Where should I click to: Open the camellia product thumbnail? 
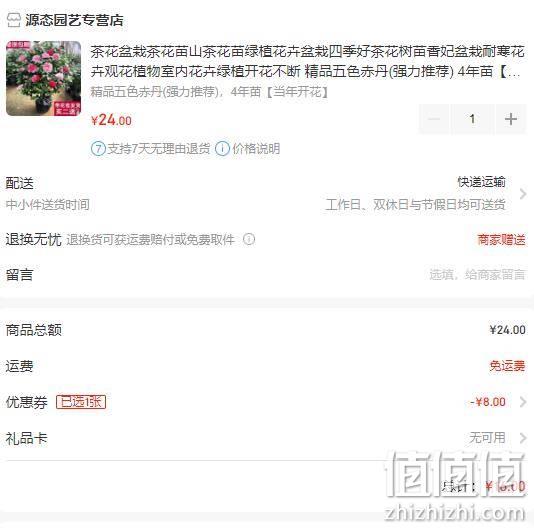click(x=44, y=78)
